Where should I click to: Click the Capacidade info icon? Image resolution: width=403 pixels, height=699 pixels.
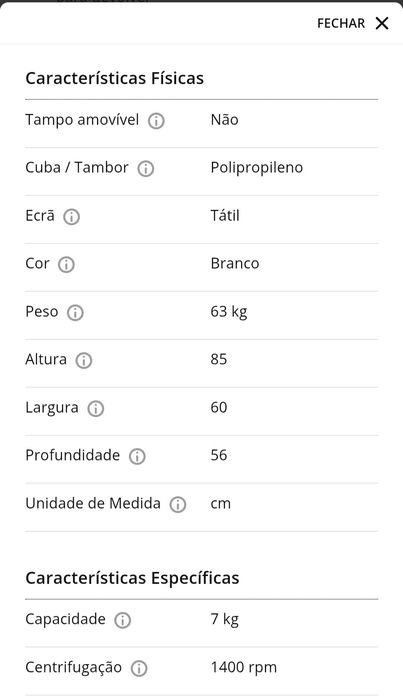click(123, 621)
